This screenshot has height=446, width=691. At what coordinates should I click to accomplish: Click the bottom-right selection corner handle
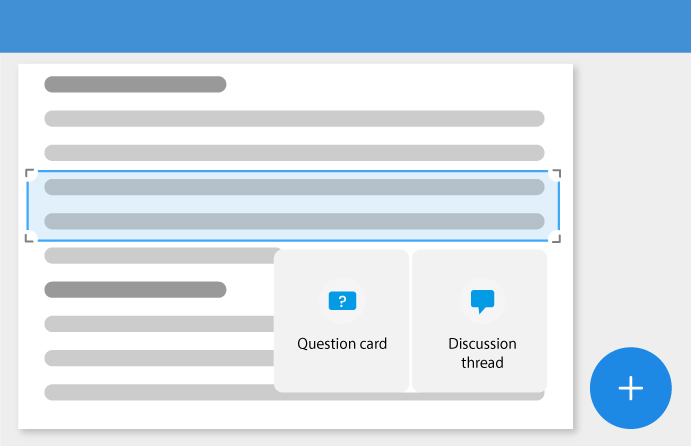tap(556, 237)
